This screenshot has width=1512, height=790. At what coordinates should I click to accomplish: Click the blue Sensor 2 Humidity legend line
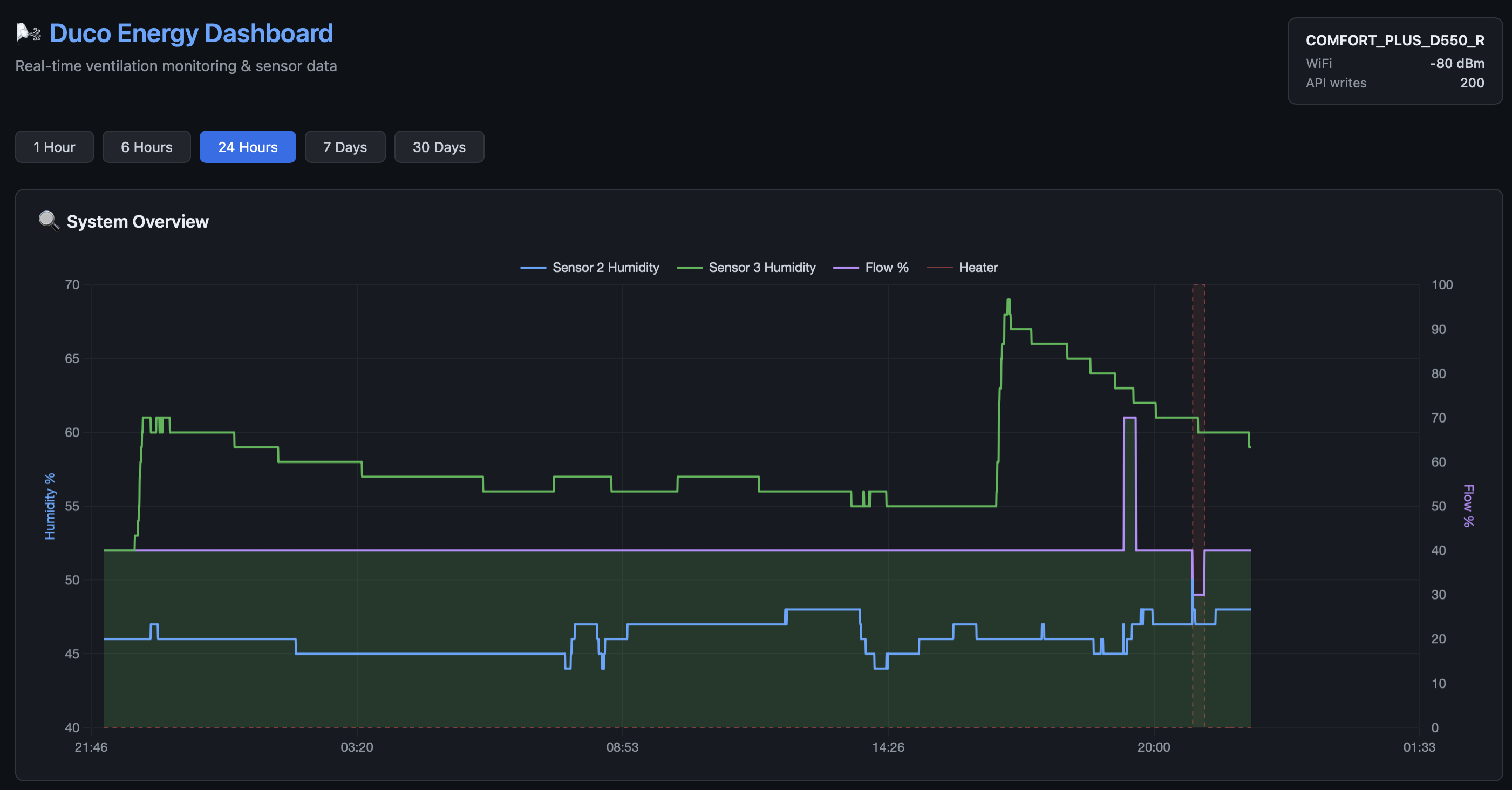(x=533, y=268)
